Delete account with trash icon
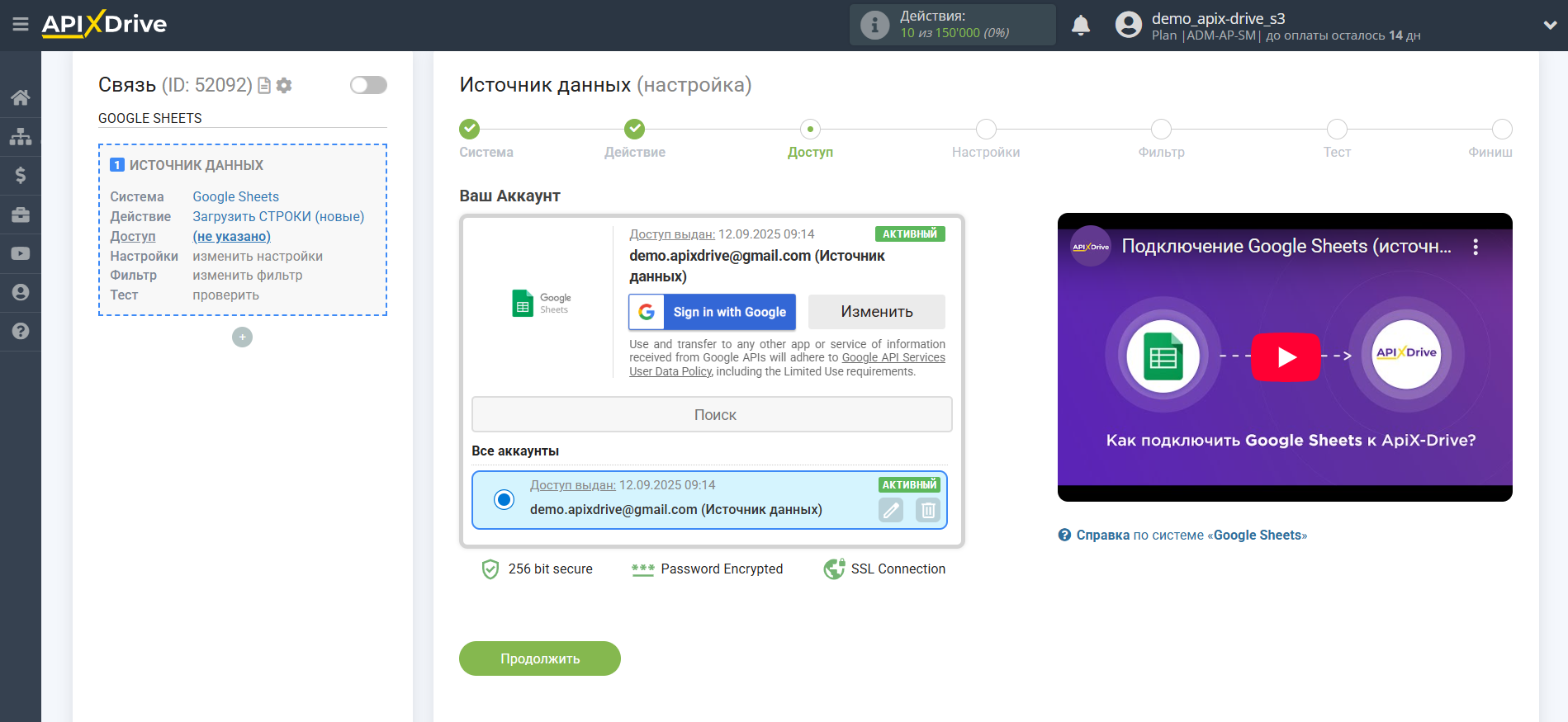This screenshot has height=722, width=1568. pos(928,510)
